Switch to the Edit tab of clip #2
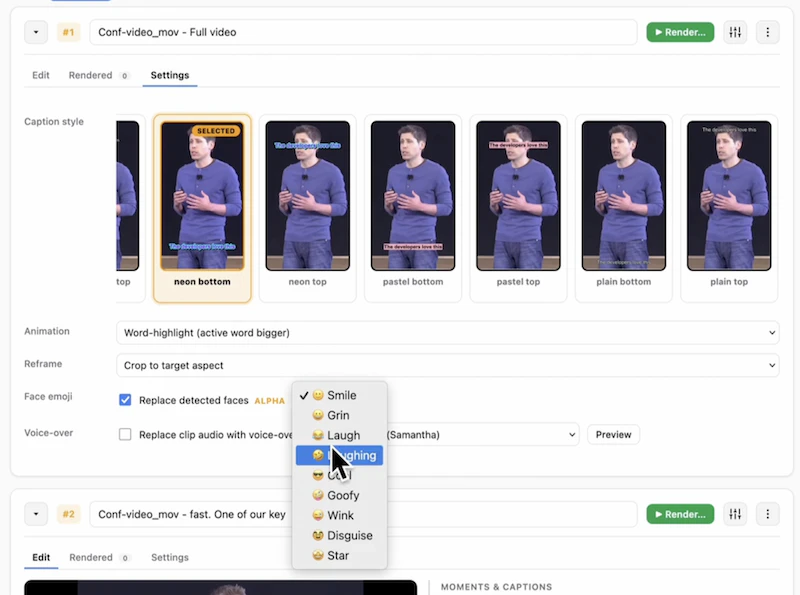This screenshot has height=595, width=800. tap(41, 557)
